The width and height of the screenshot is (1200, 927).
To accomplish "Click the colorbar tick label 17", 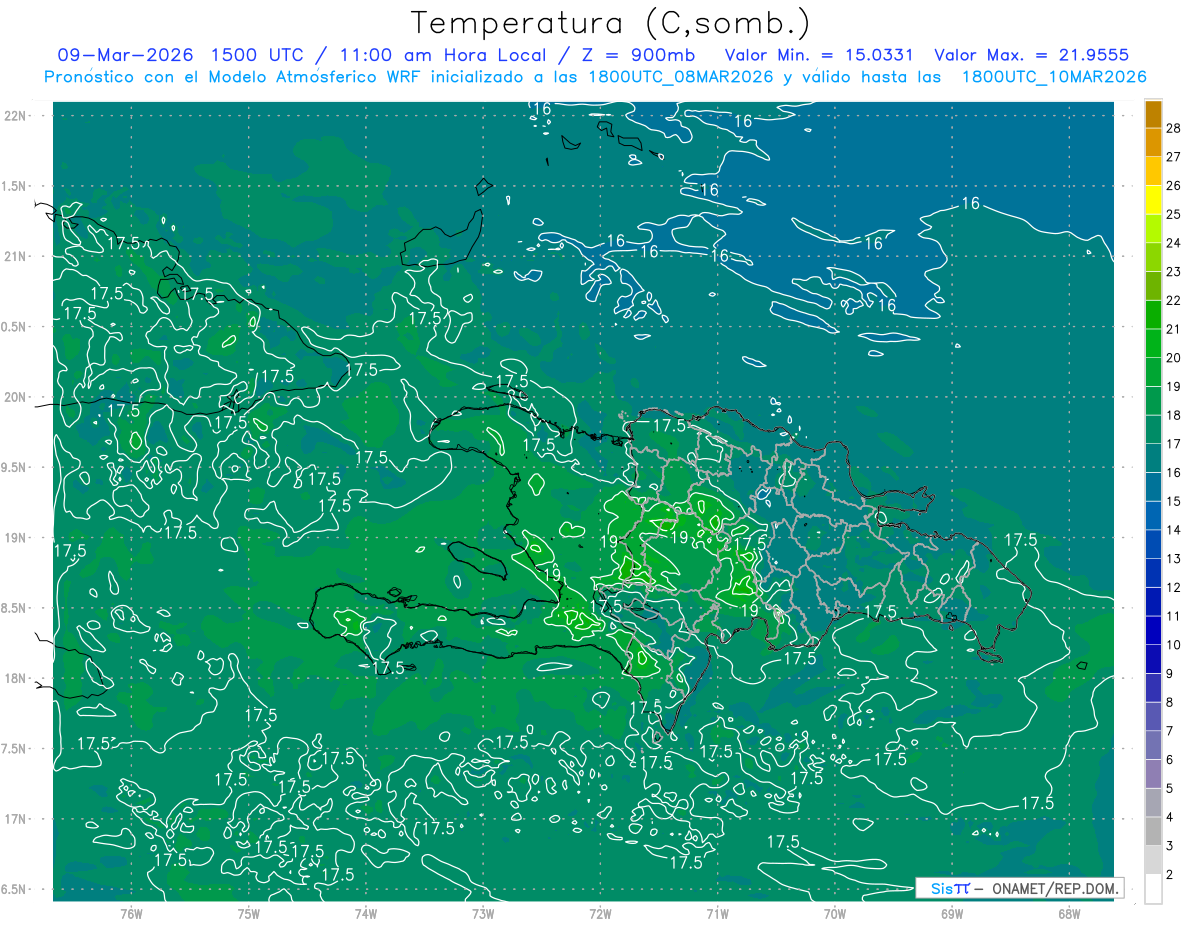I will point(1174,444).
